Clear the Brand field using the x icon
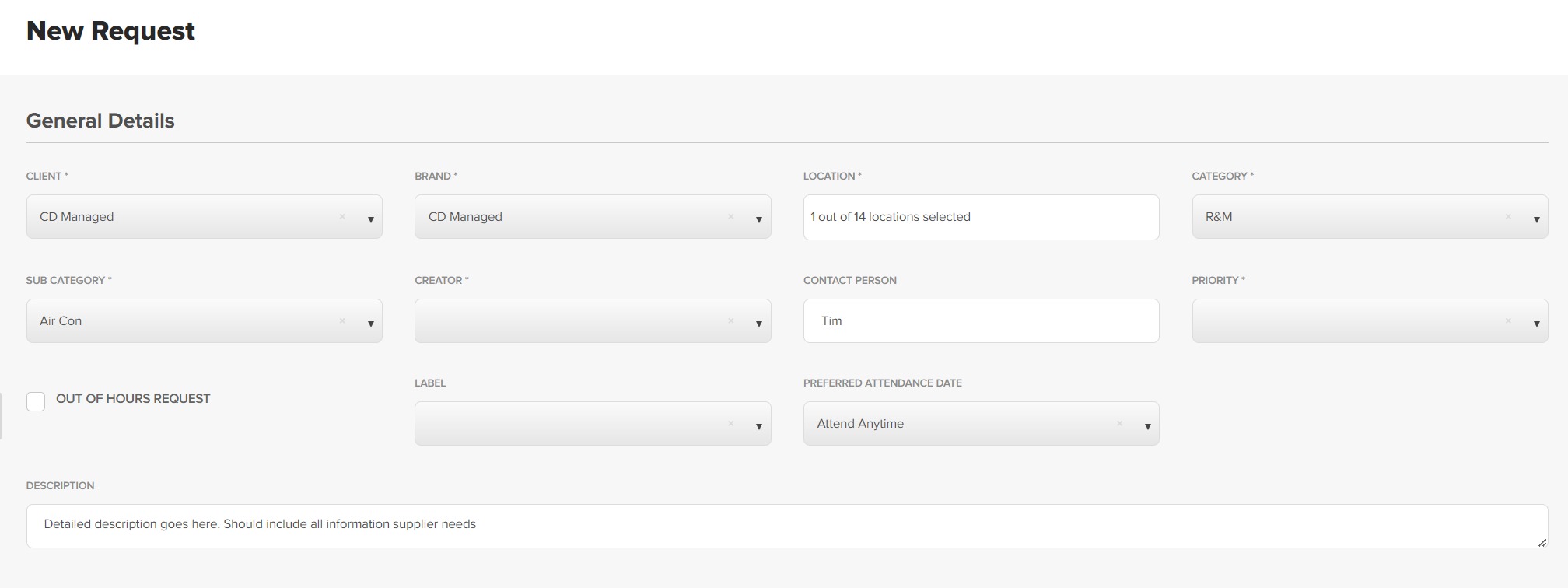Viewport: 1568px width, 588px height. pos(730,217)
